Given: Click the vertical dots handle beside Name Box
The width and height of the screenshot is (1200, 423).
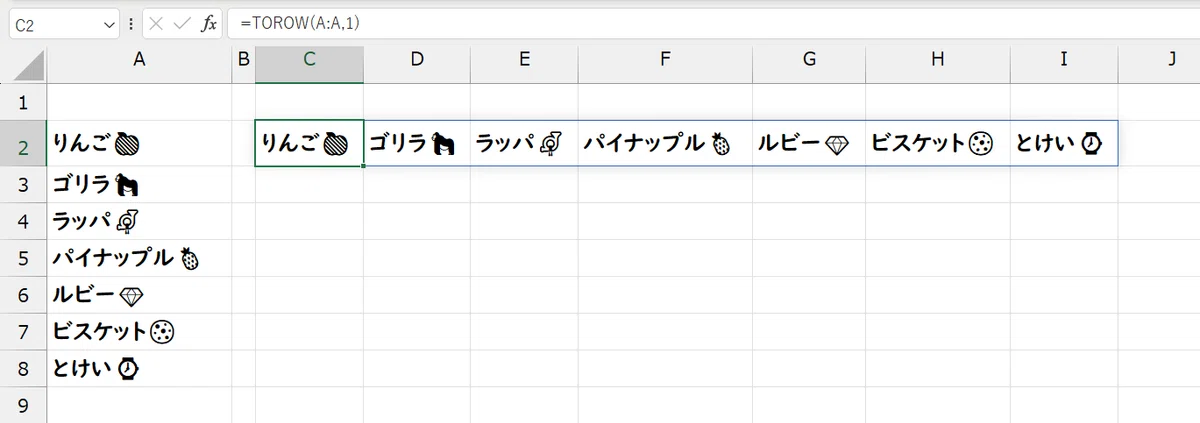Looking at the screenshot, I should [131, 24].
